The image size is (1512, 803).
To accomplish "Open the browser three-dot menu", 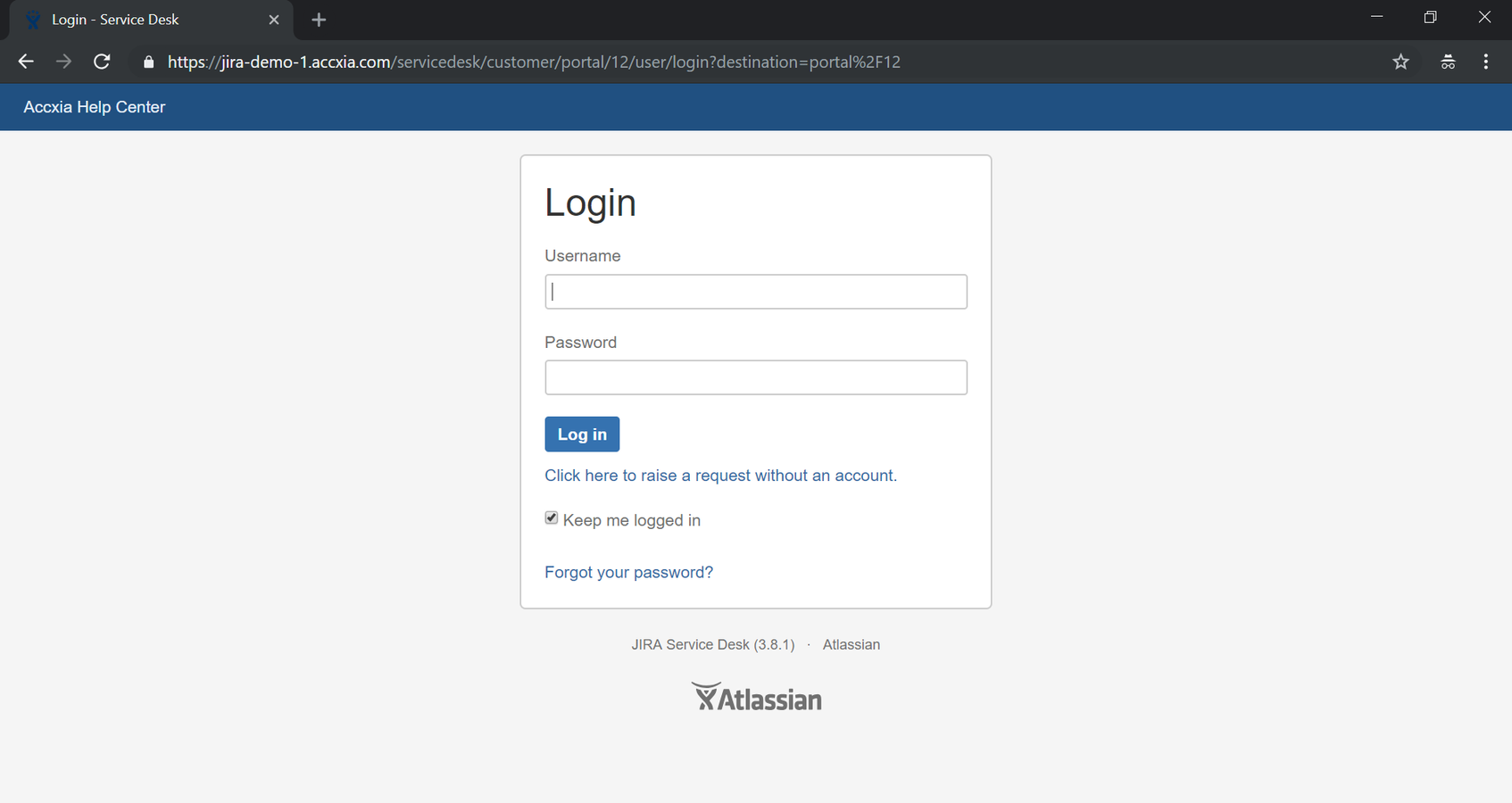I will coord(1485,62).
